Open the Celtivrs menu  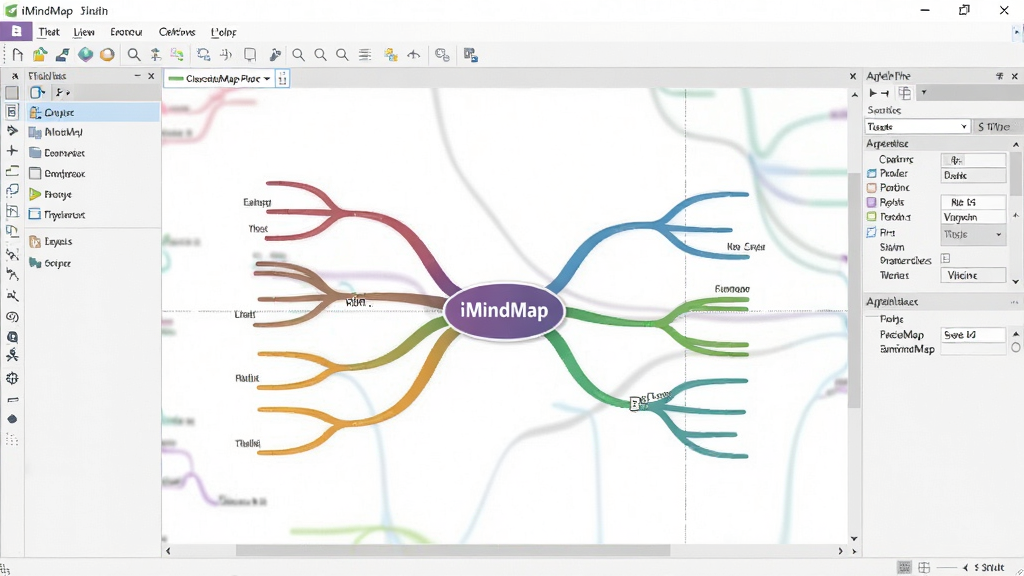pyautogui.click(x=177, y=32)
